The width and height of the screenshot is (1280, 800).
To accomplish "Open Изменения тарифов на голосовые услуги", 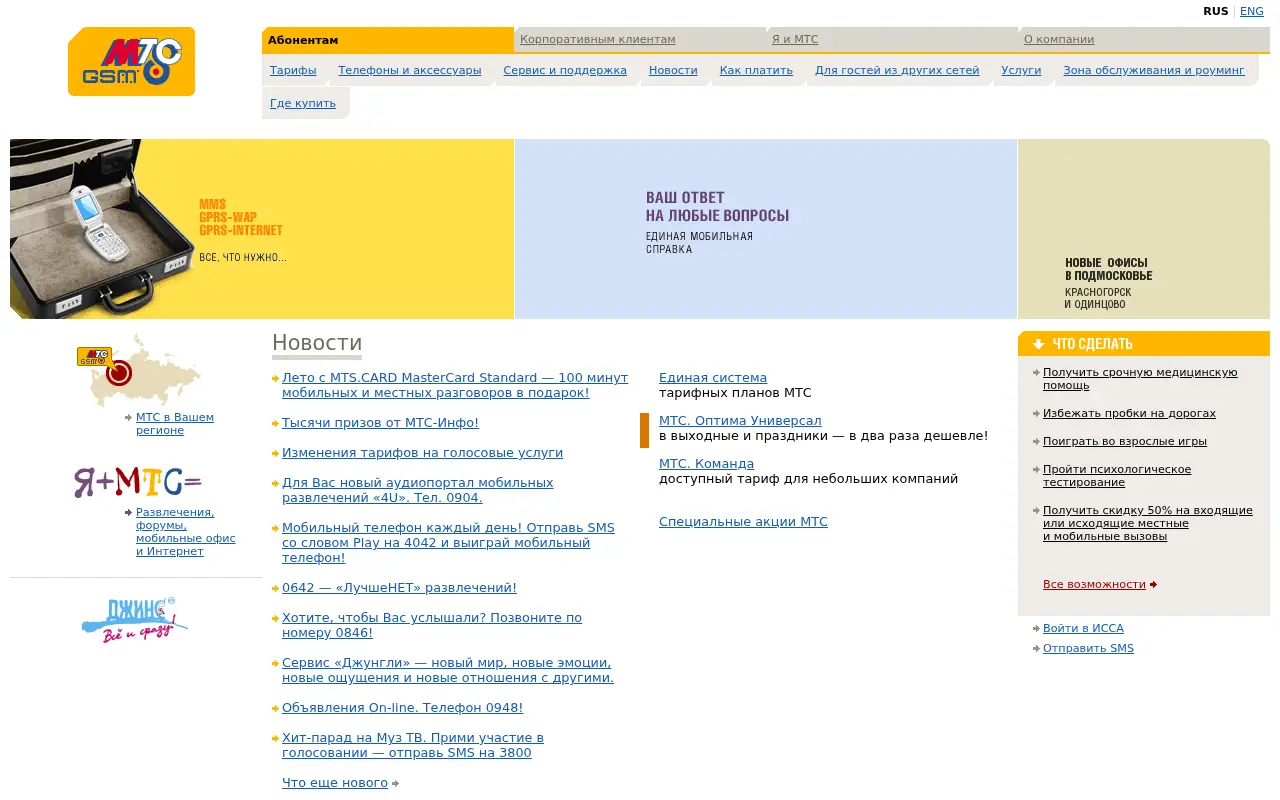I will [422, 453].
